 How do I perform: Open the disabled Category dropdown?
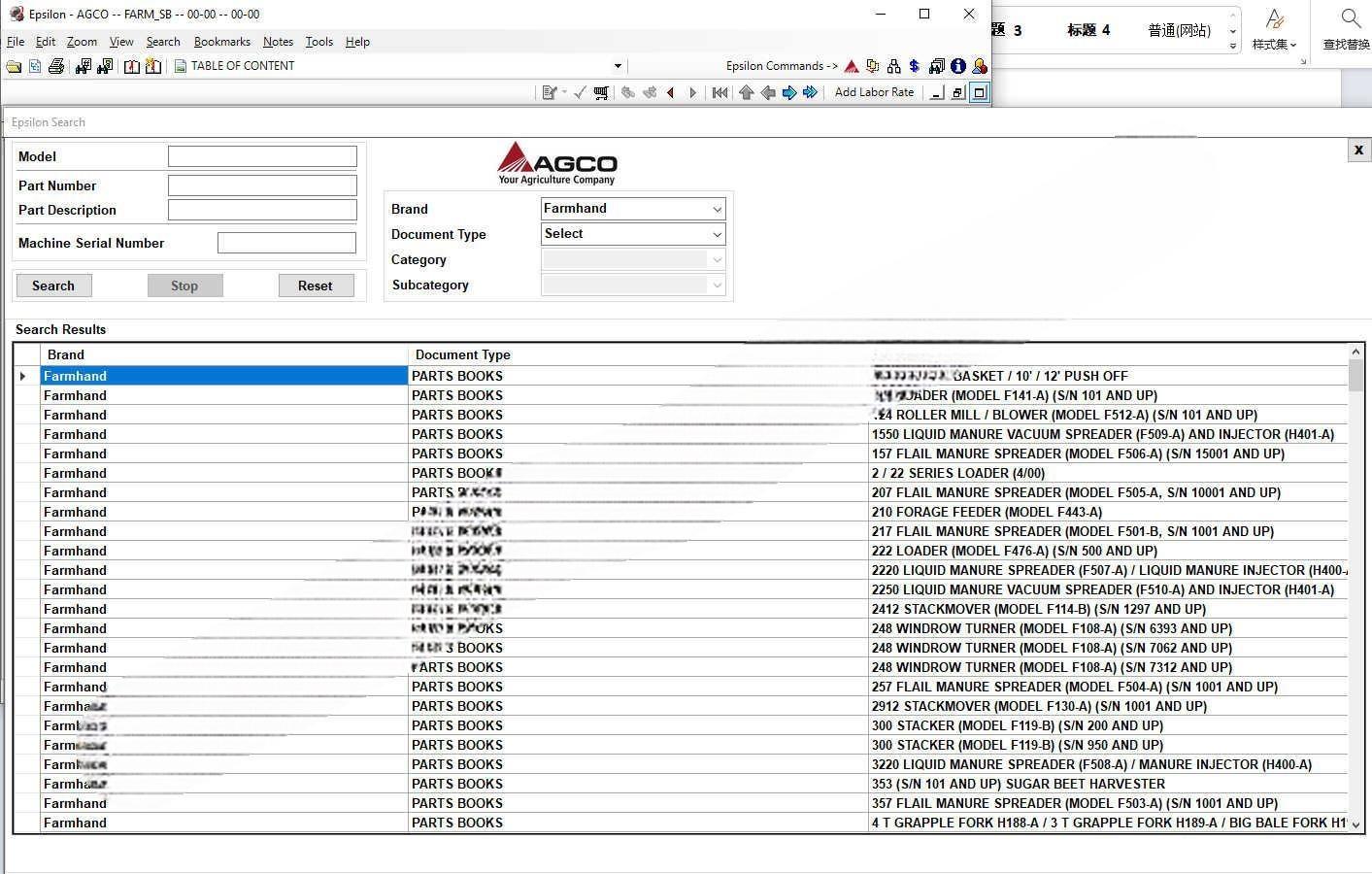(717, 259)
